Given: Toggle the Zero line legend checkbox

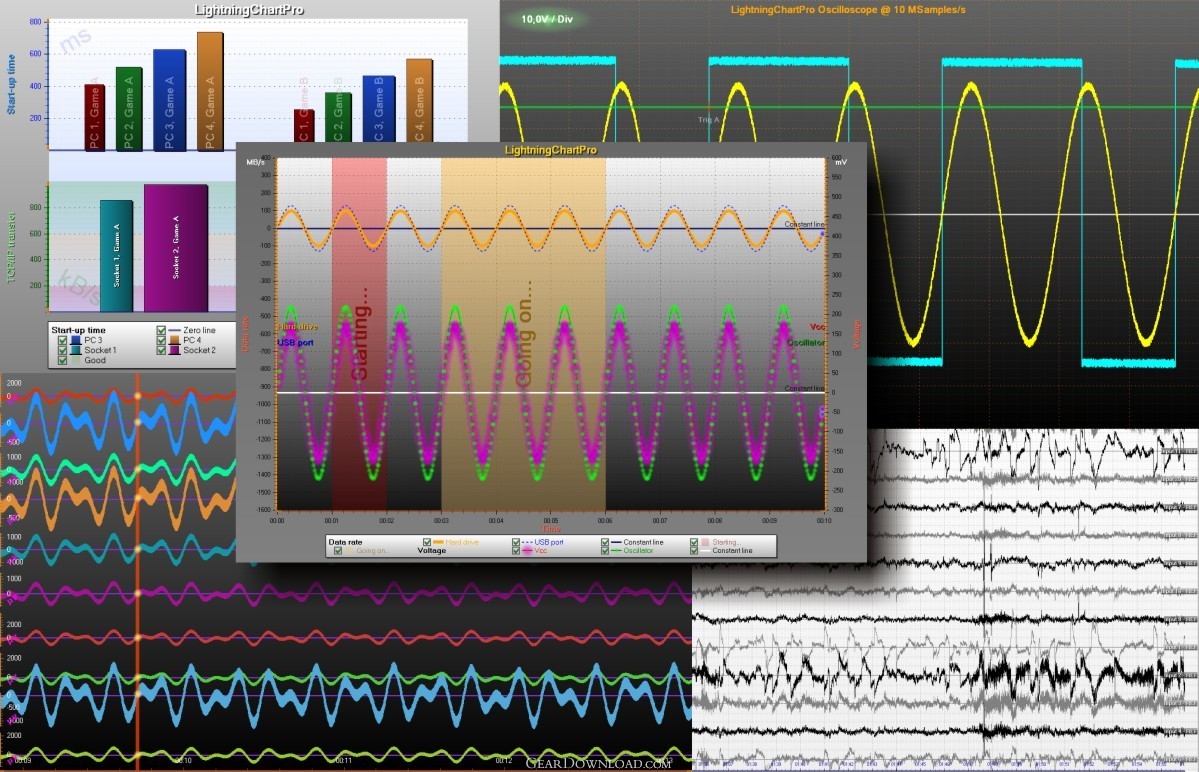Looking at the screenshot, I should point(161,331).
